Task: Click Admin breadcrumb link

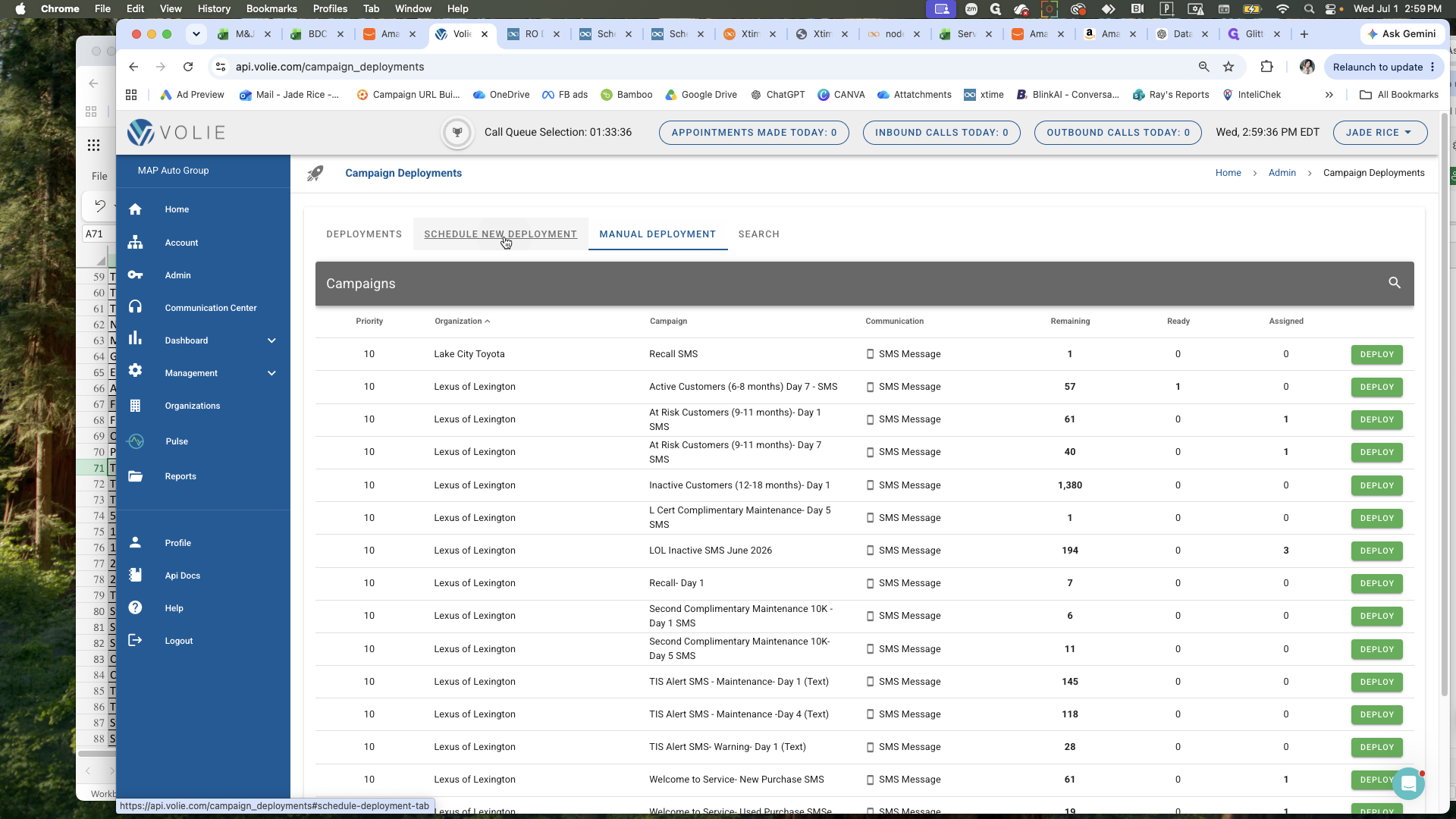Action: click(1282, 173)
